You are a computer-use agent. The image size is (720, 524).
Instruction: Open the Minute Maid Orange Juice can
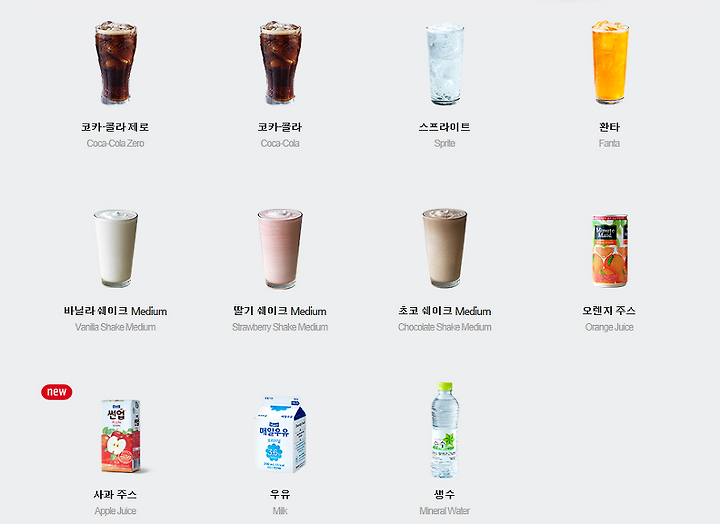[x=610, y=250]
